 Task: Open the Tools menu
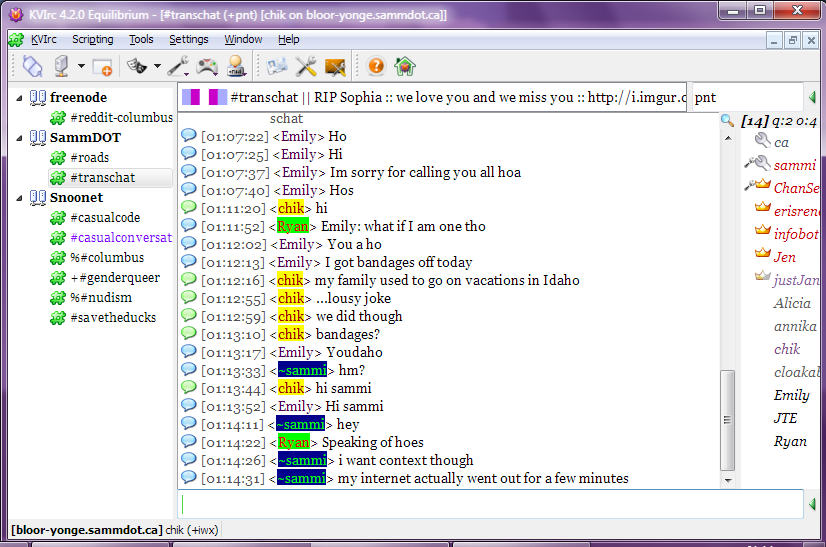141,40
